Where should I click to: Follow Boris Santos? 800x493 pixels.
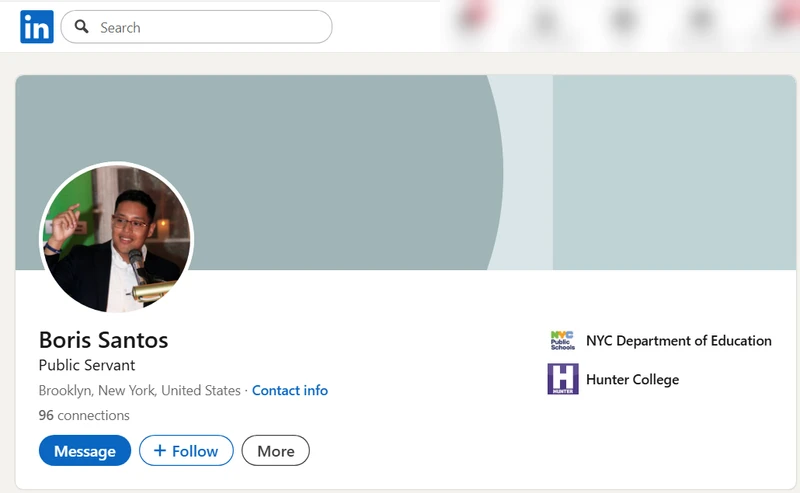(x=186, y=451)
